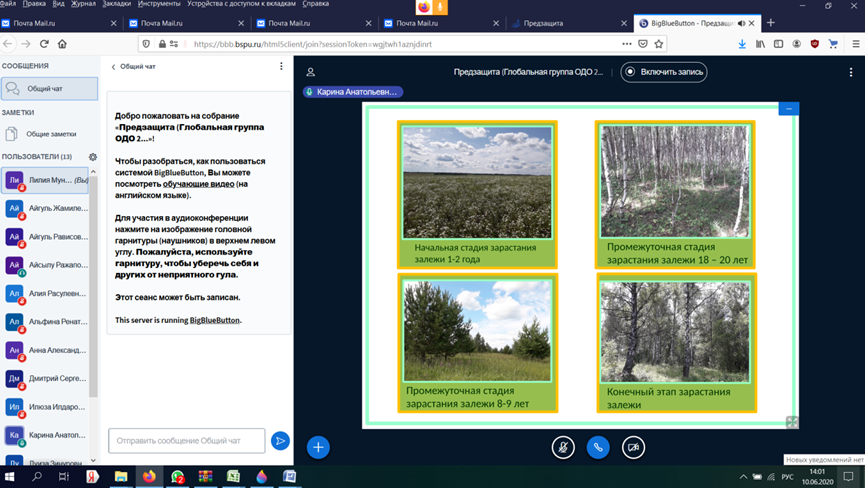Make the presentation fullscreen
The width and height of the screenshot is (865, 488).
(792, 422)
